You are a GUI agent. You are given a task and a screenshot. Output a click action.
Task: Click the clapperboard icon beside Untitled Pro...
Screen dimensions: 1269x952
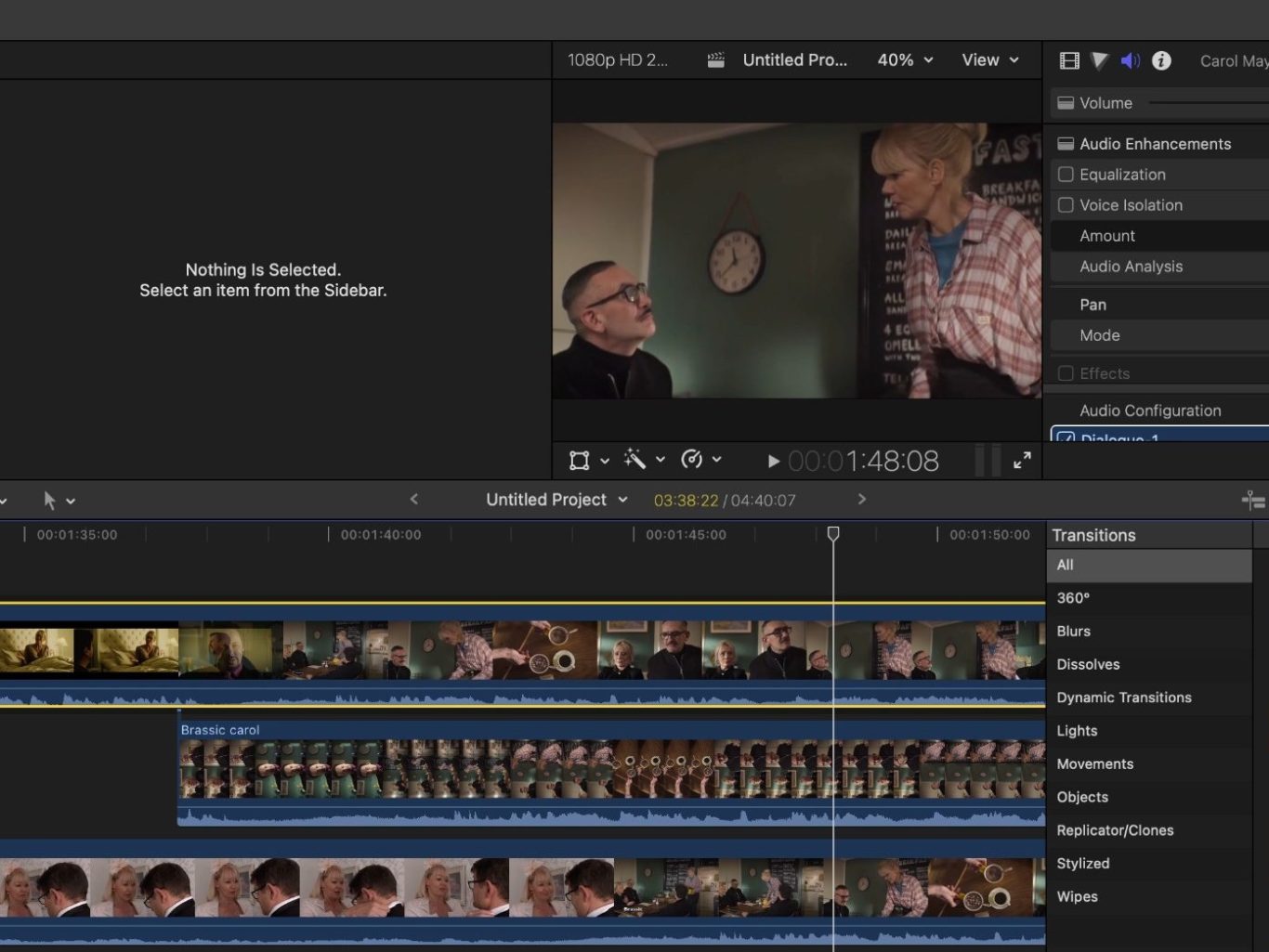coord(716,60)
